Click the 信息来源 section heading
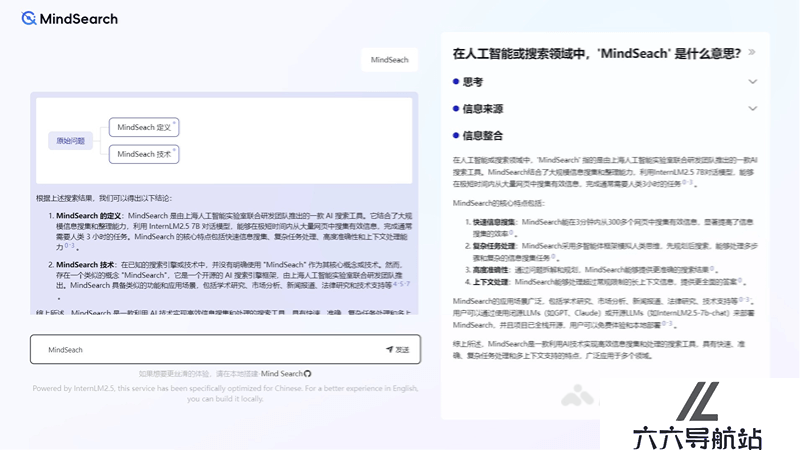The height and width of the screenshot is (450, 800). pyautogui.click(x=483, y=109)
